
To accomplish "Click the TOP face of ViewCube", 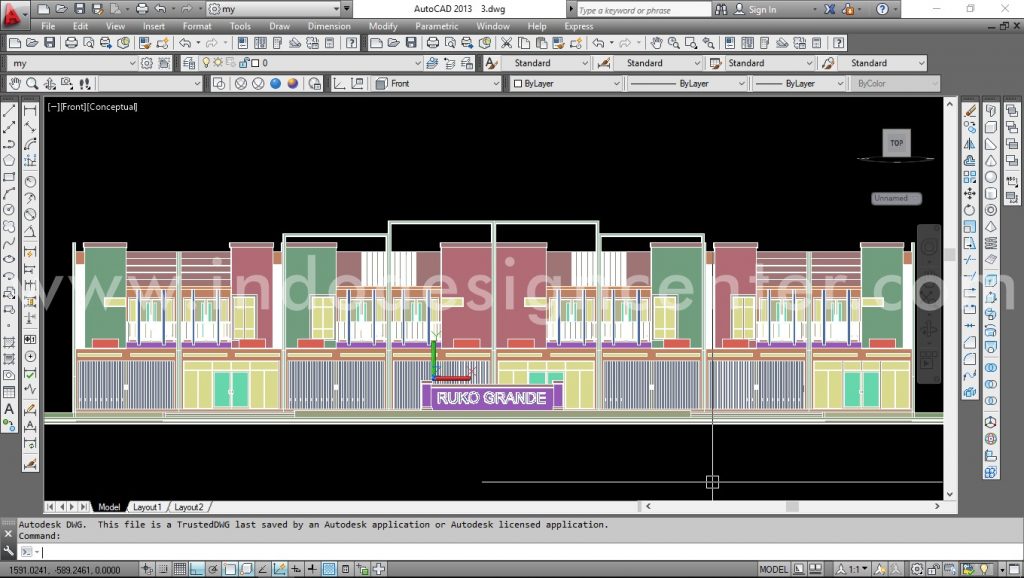I will point(897,143).
